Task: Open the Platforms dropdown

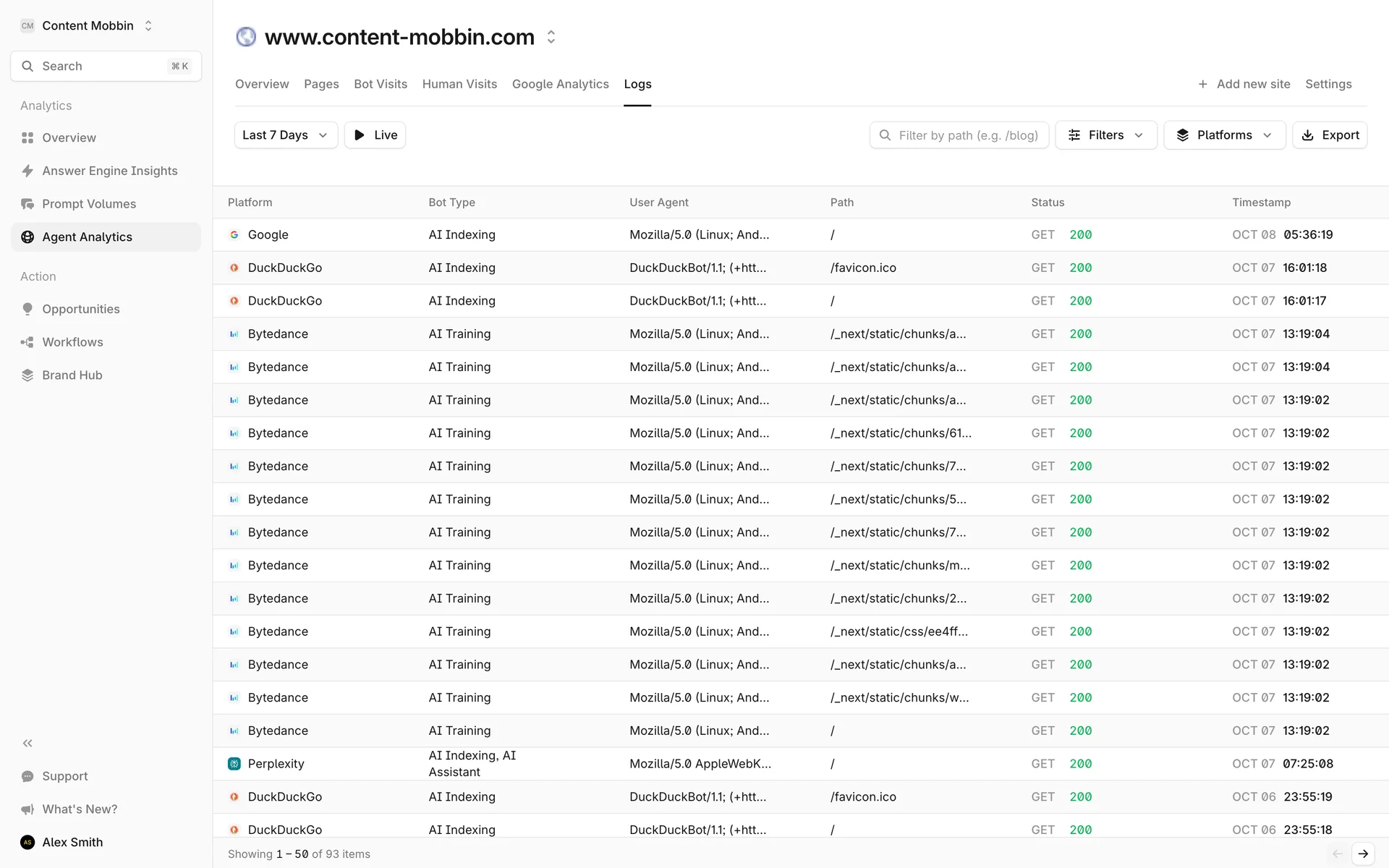Action: point(1223,135)
